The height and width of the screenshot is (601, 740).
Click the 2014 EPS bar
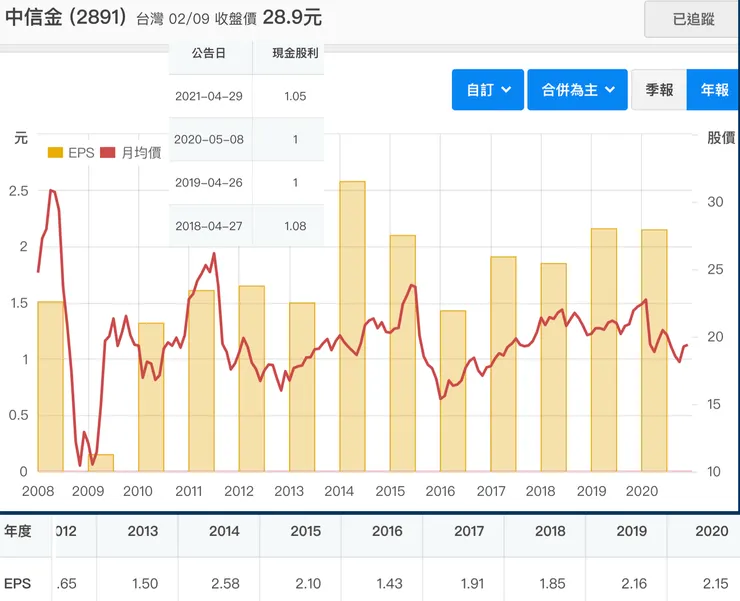click(x=352, y=326)
